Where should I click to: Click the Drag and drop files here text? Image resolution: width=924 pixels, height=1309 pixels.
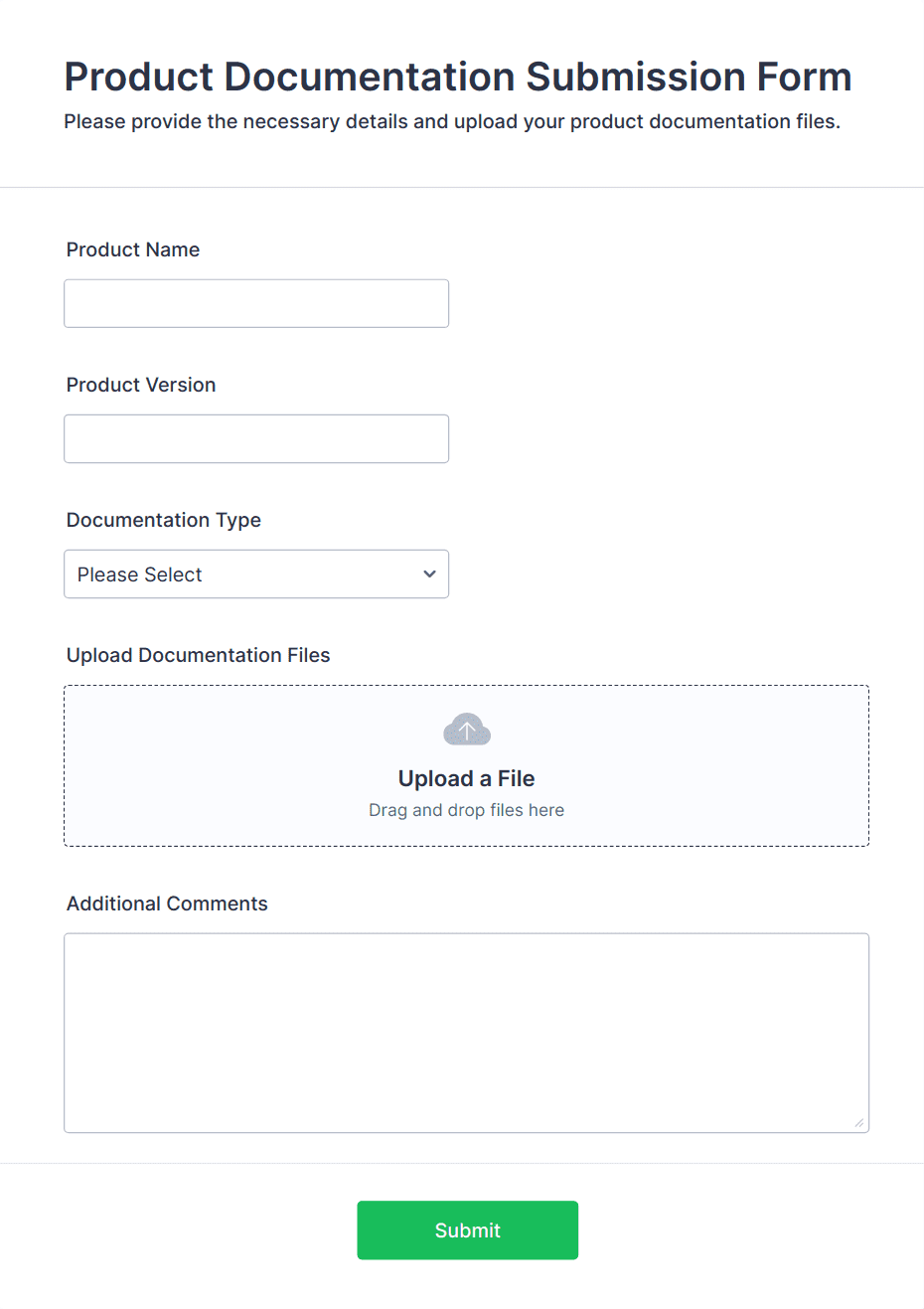tap(466, 809)
